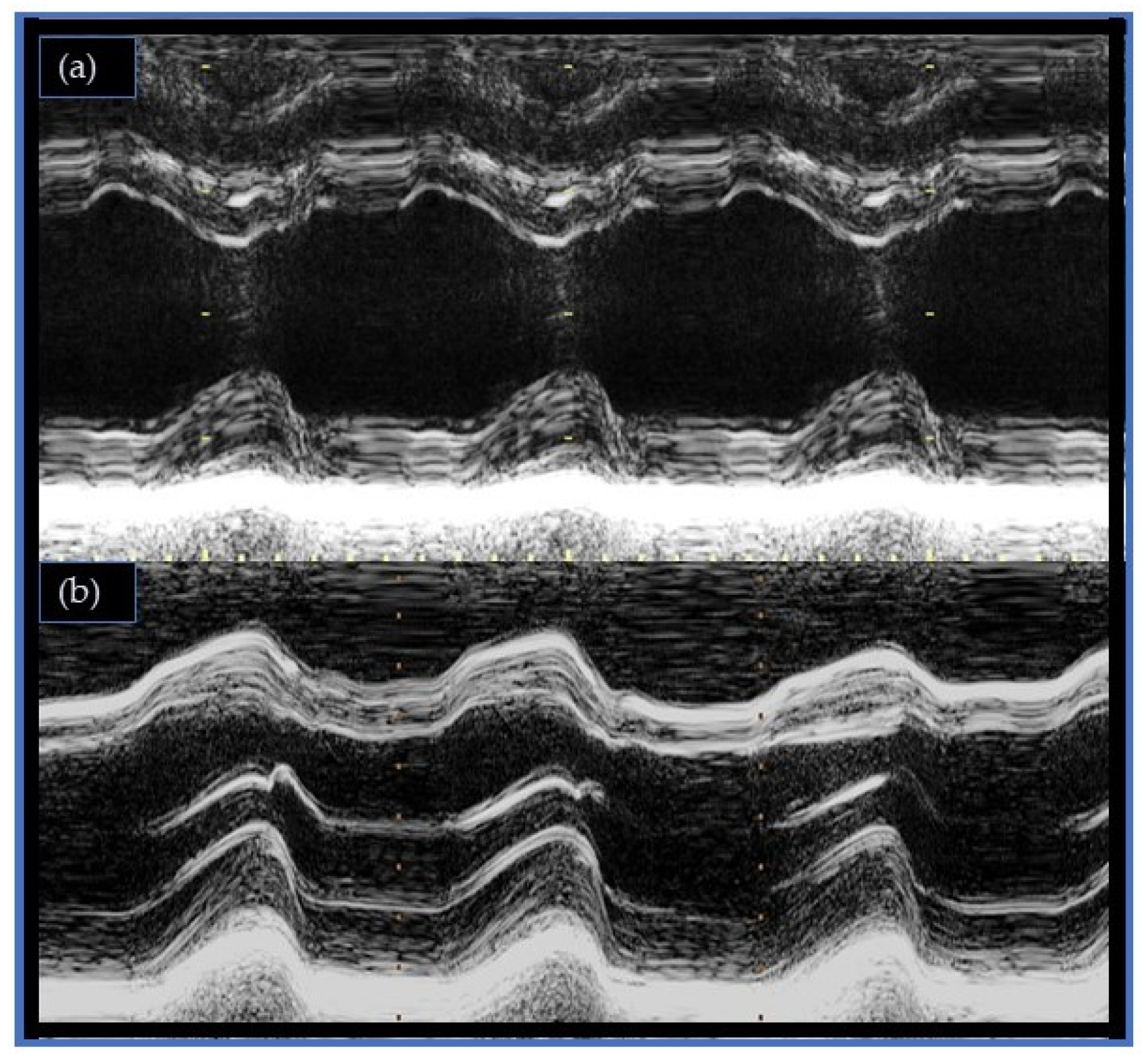Screen dimensions: 1148x1060
Task: Click right yellow marker inside dark cavity of panel (a)
Action: click(929, 314)
